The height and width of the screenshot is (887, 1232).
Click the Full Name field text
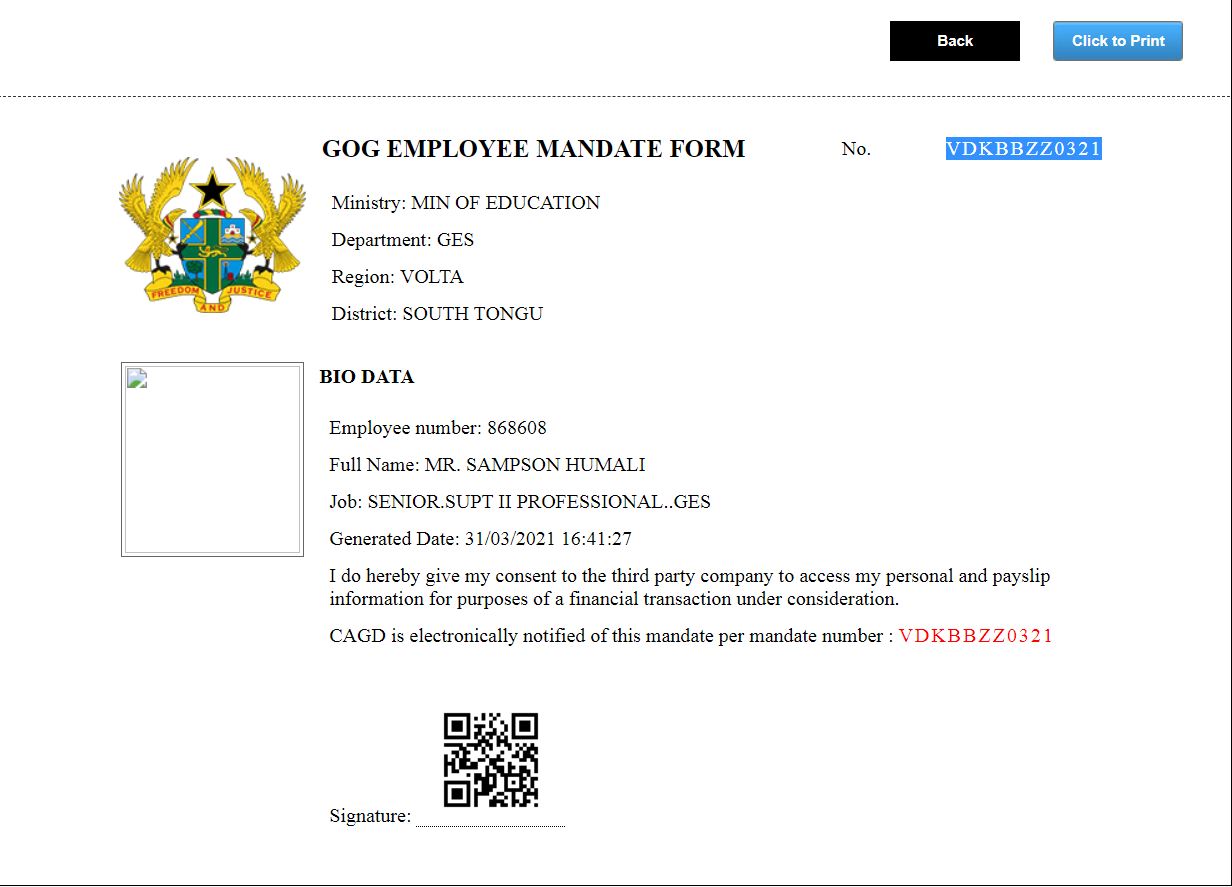[486, 465]
